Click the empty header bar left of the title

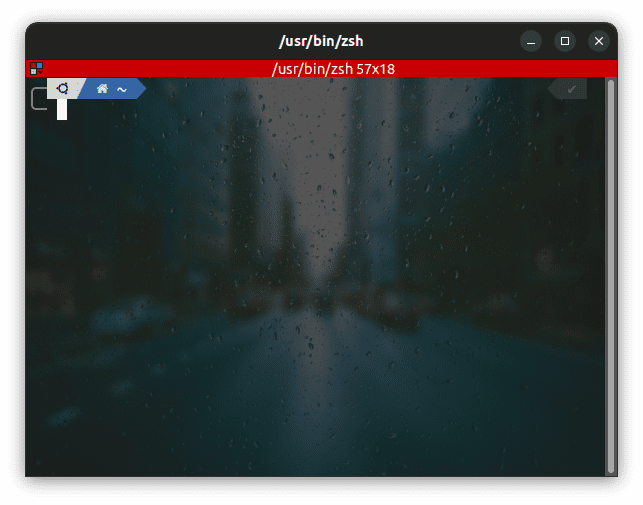150,41
